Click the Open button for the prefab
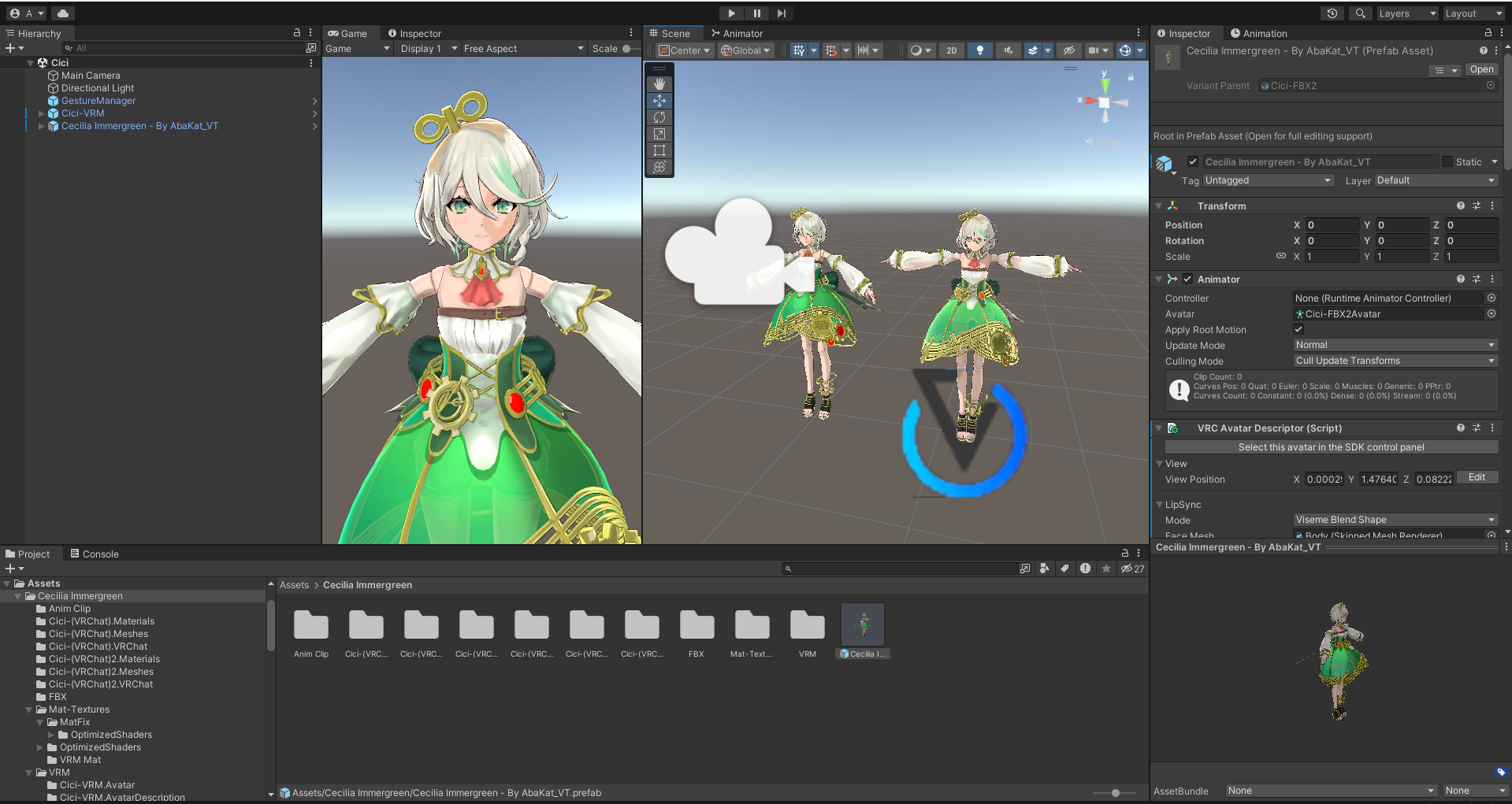This screenshot has width=1512, height=804. pos(1481,69)
